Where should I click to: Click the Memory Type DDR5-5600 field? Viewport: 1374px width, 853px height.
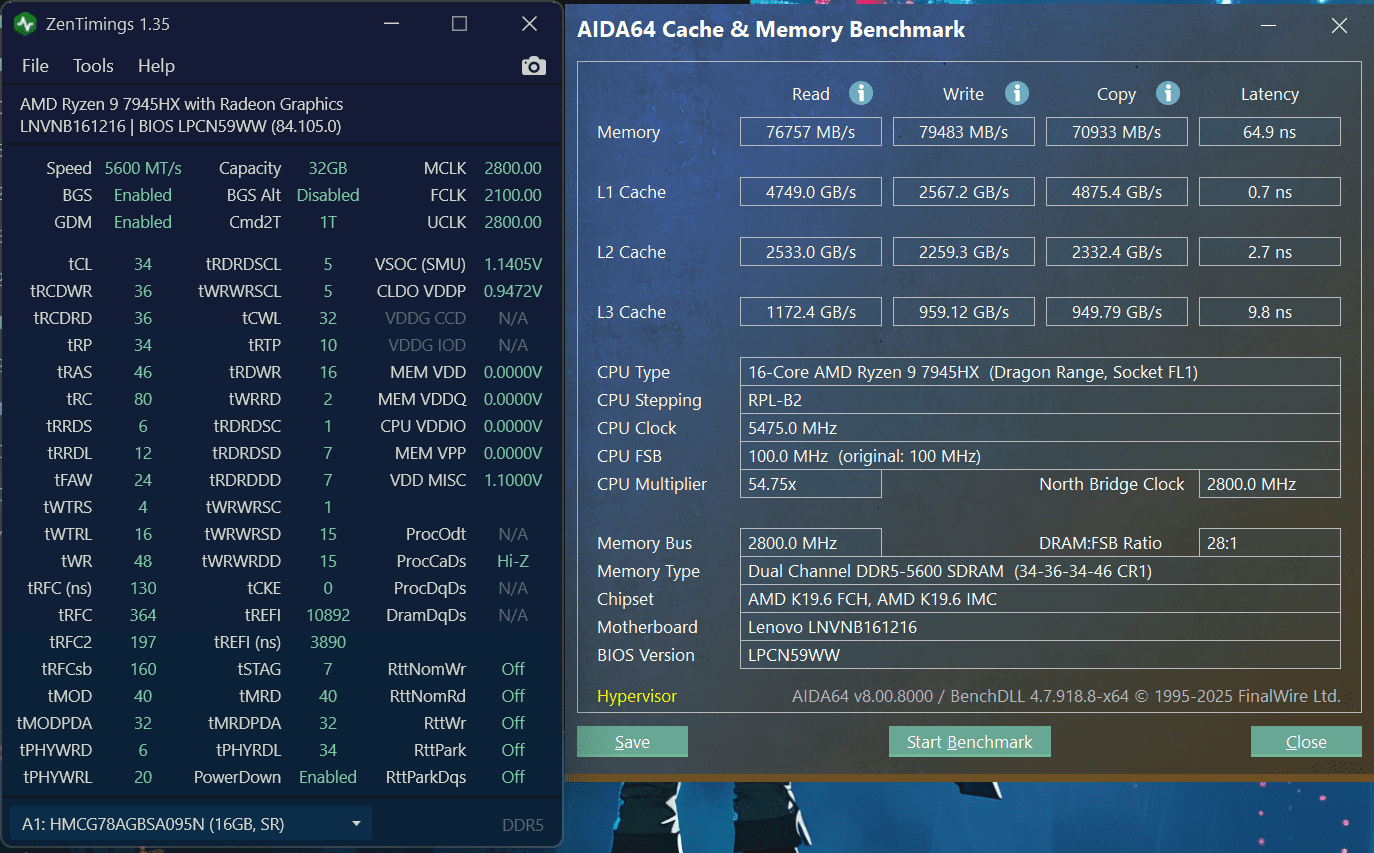(x=1040, y=571)
